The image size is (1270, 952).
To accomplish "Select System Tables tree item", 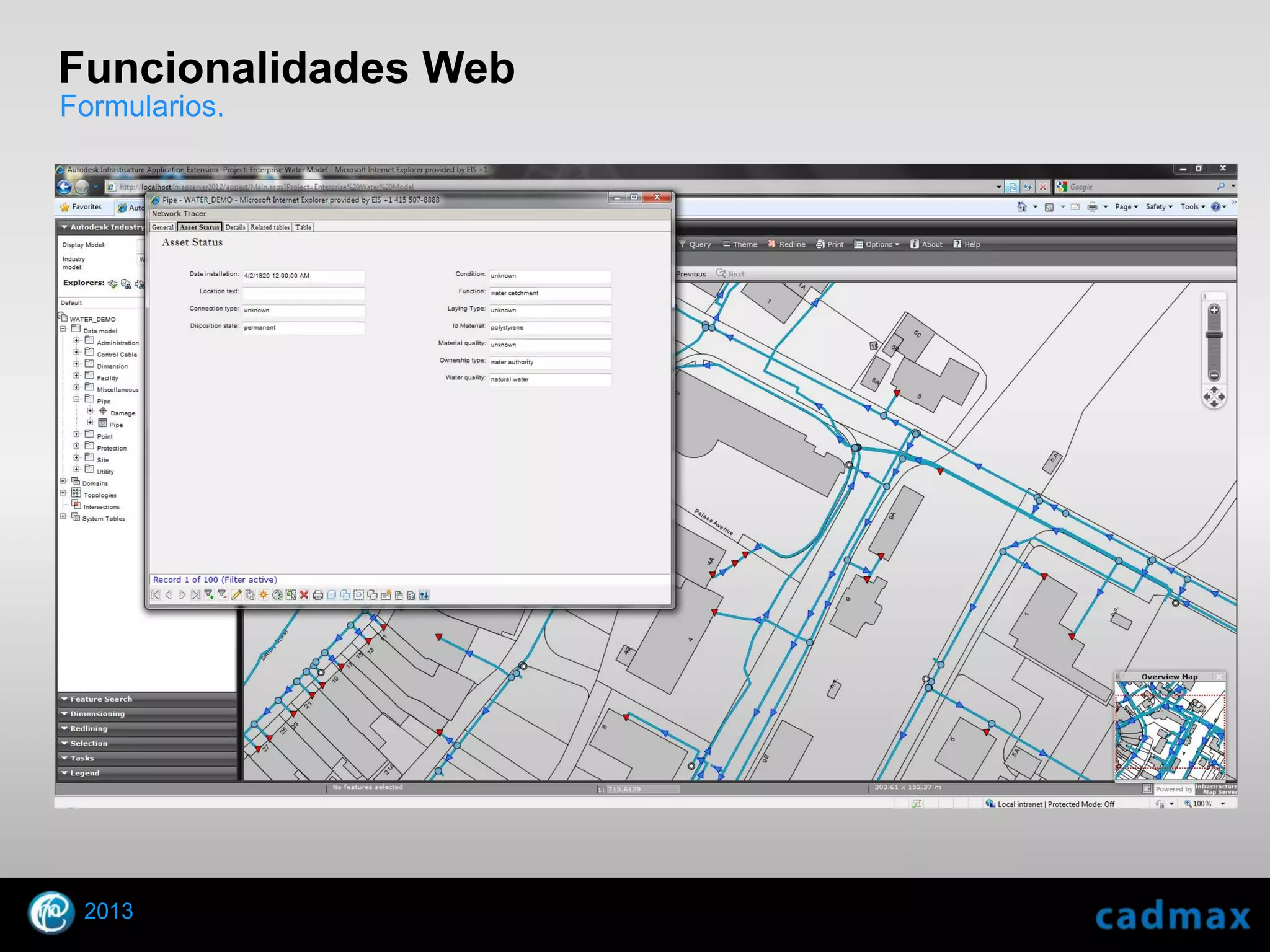I will tap(104, 519).
